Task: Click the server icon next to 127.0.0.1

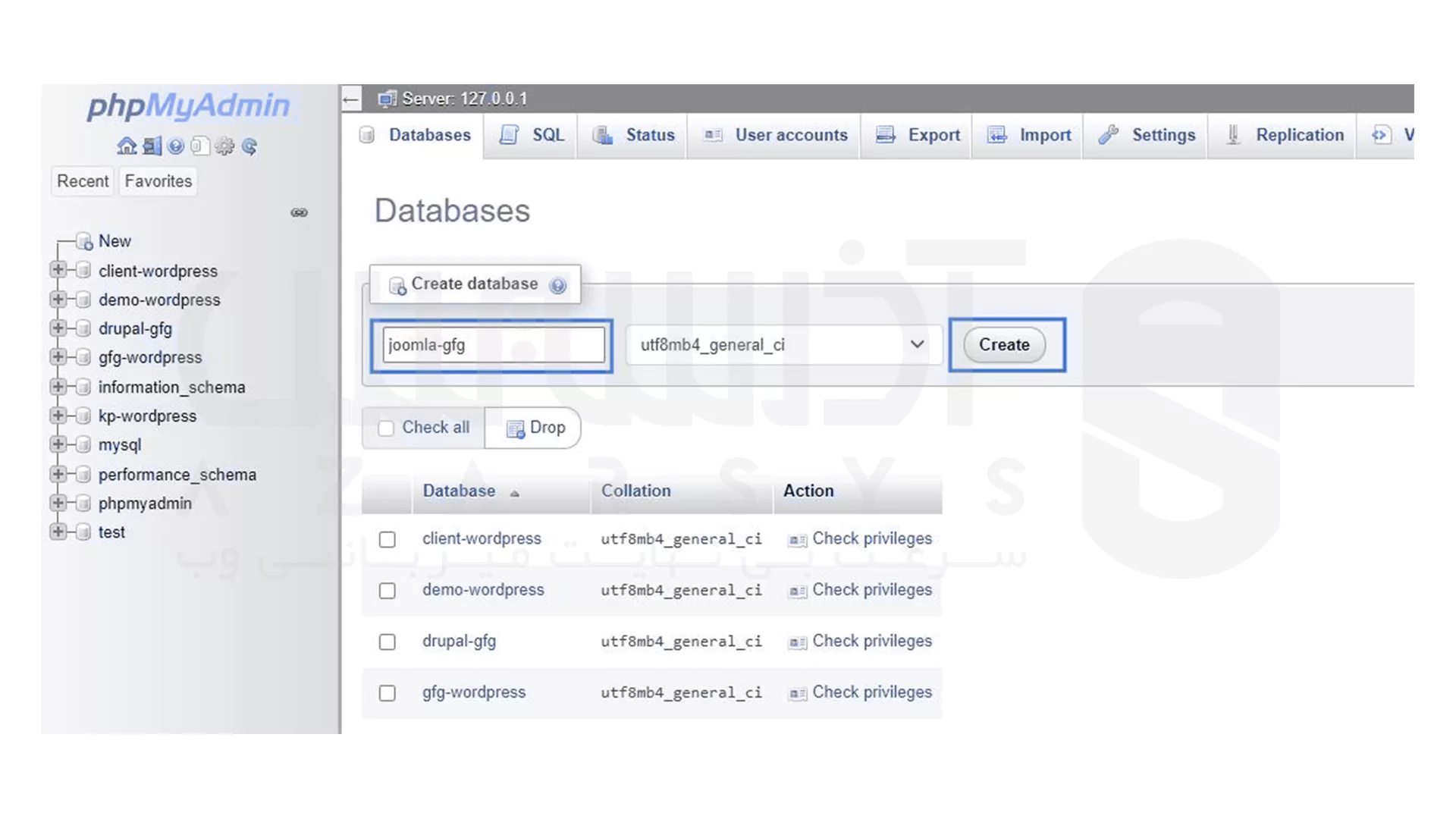Action: click(388, 99)
